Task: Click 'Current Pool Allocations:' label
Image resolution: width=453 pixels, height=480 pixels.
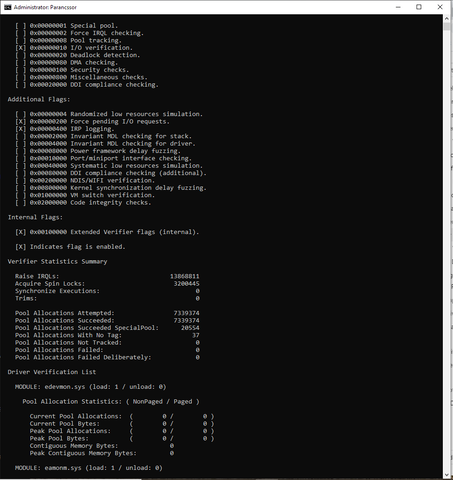Action: (x=76, y=416)
